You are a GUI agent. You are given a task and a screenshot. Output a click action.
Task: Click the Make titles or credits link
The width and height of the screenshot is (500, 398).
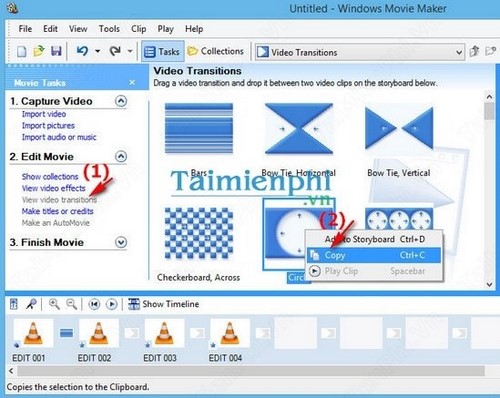pyautogui.click(x=58, y=211)
